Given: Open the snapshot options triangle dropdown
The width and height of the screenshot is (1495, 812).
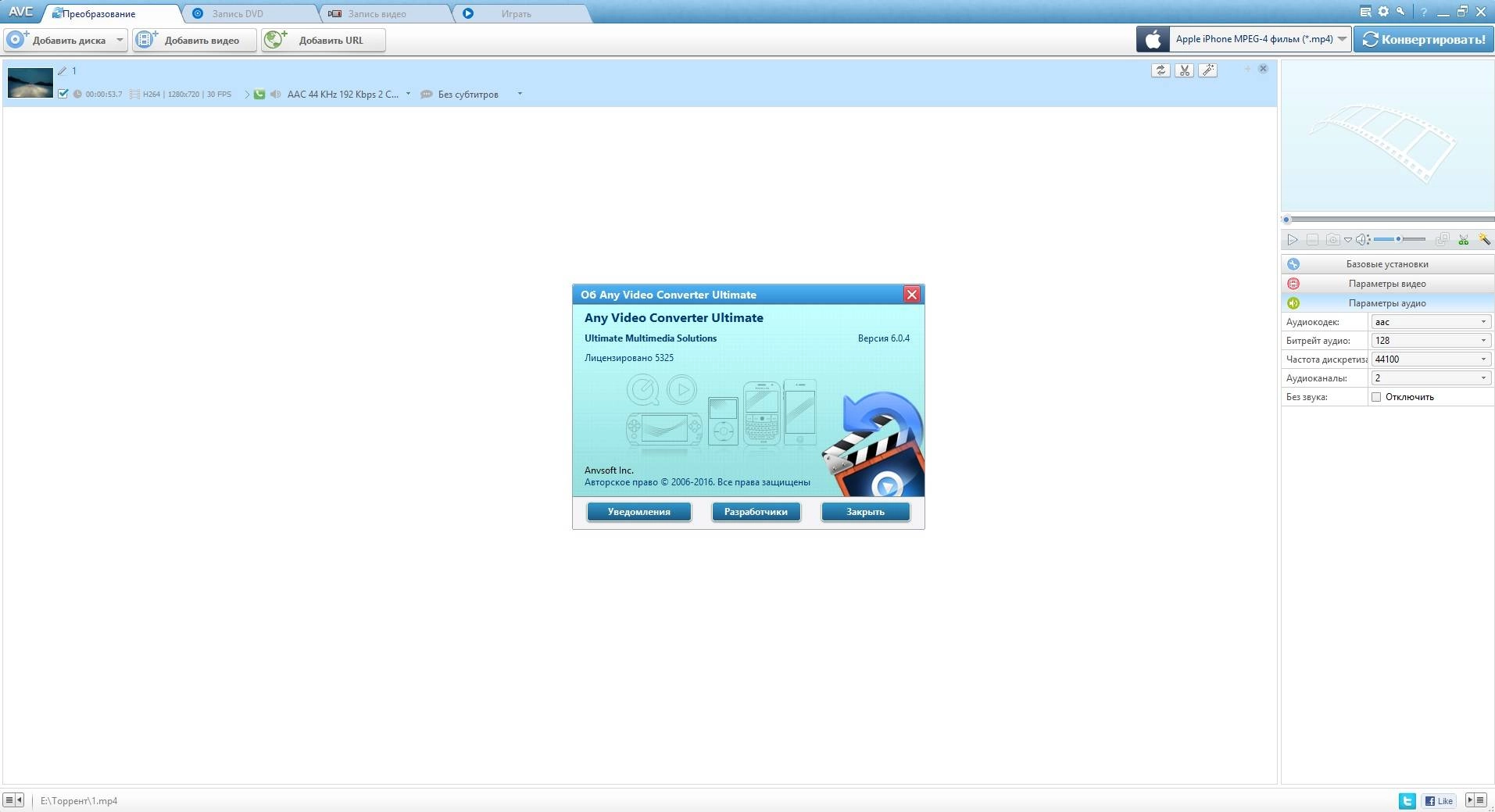Looking at the screenshot, I should (x=1348, y=241).
